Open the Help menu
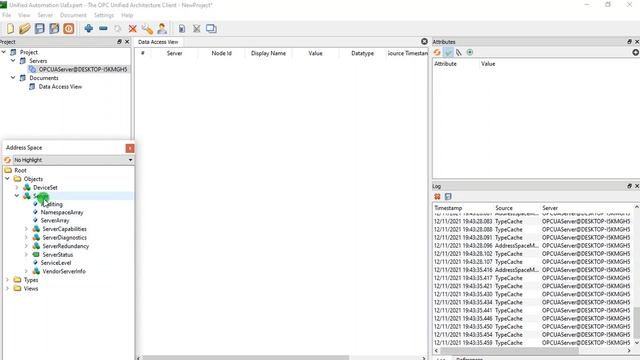 (x=127, y=15)
